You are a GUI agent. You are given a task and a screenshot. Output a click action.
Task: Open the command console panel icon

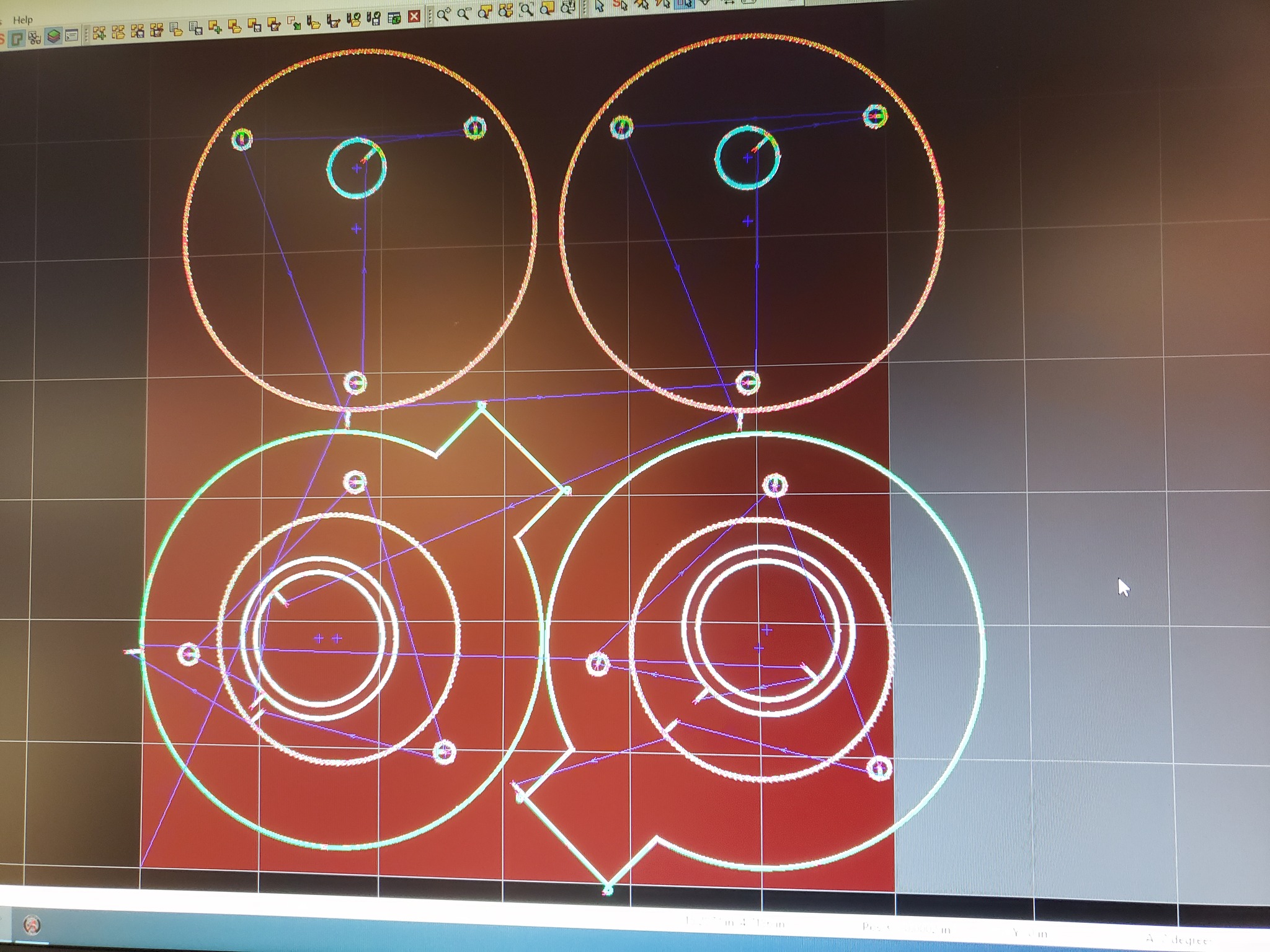pos(71,35)
